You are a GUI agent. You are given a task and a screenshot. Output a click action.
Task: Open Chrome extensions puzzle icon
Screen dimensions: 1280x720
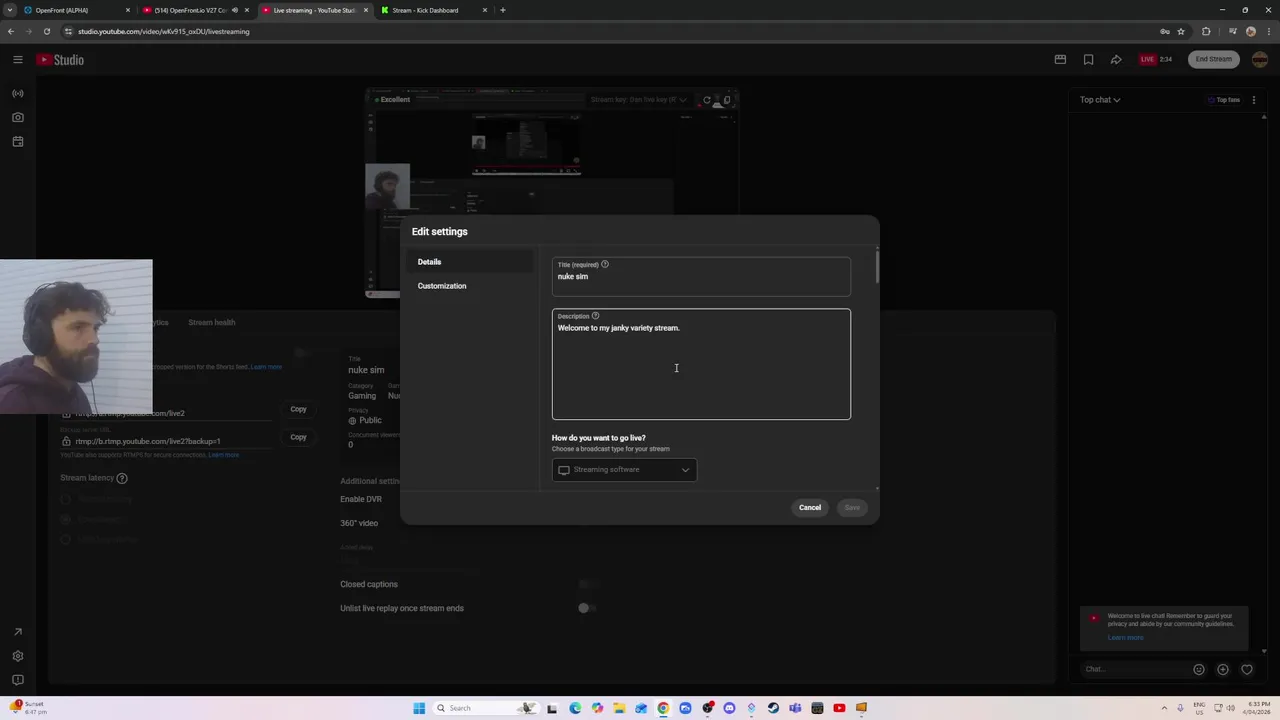coord(1206,31)
